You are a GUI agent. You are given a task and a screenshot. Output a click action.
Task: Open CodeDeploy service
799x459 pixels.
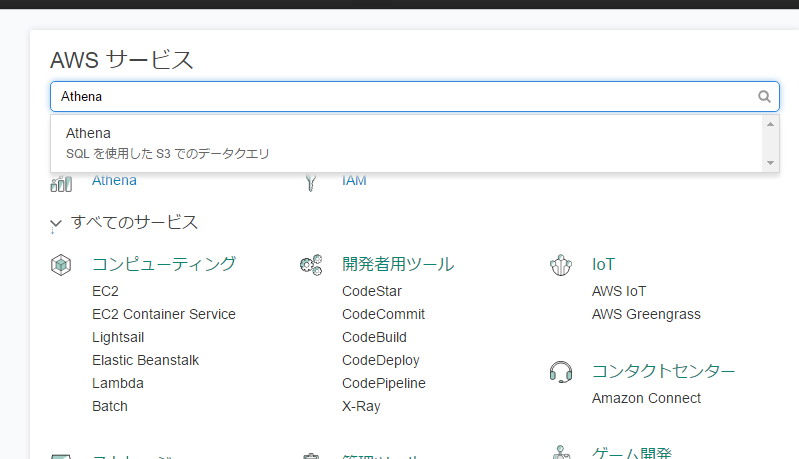(x=381, y=360)
